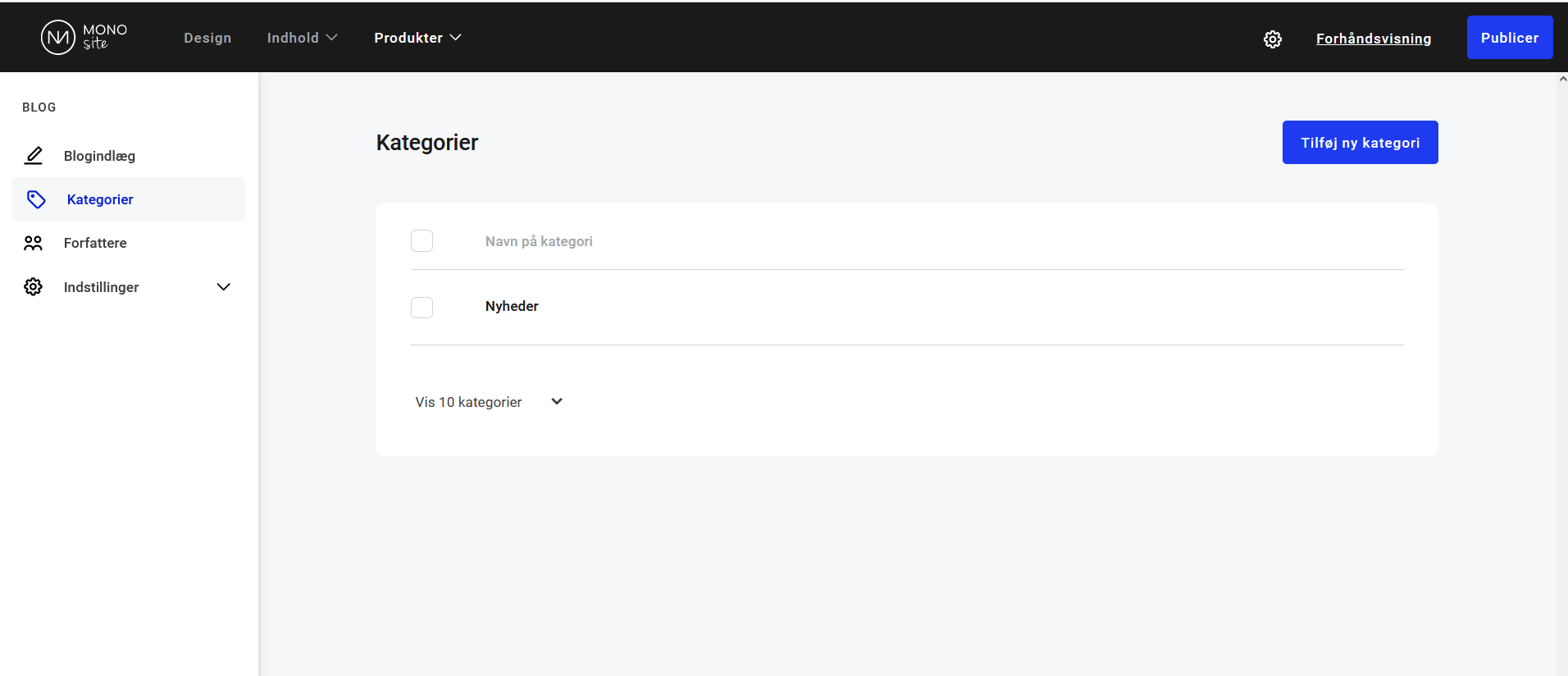1568x676 pixels.
Task: Open the Indhold dropdown menu
Action: (x=302, y=38)
